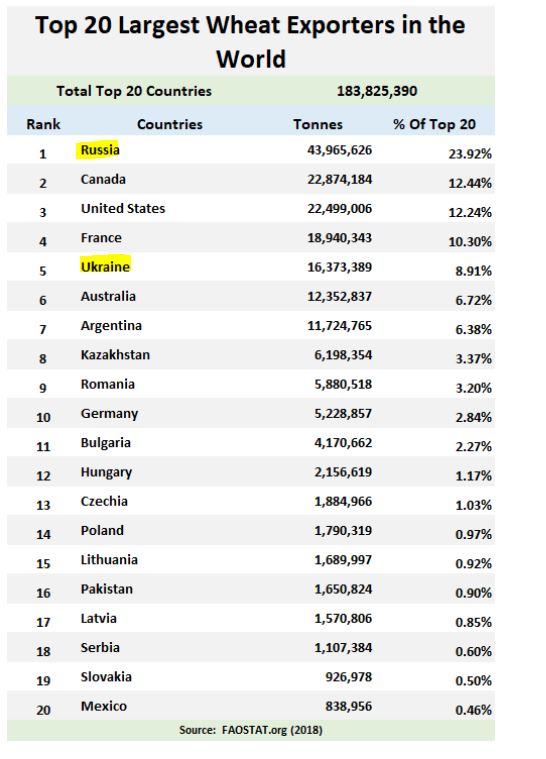
Task: Select the % Of Top 20 header
Action: [434, 124]
